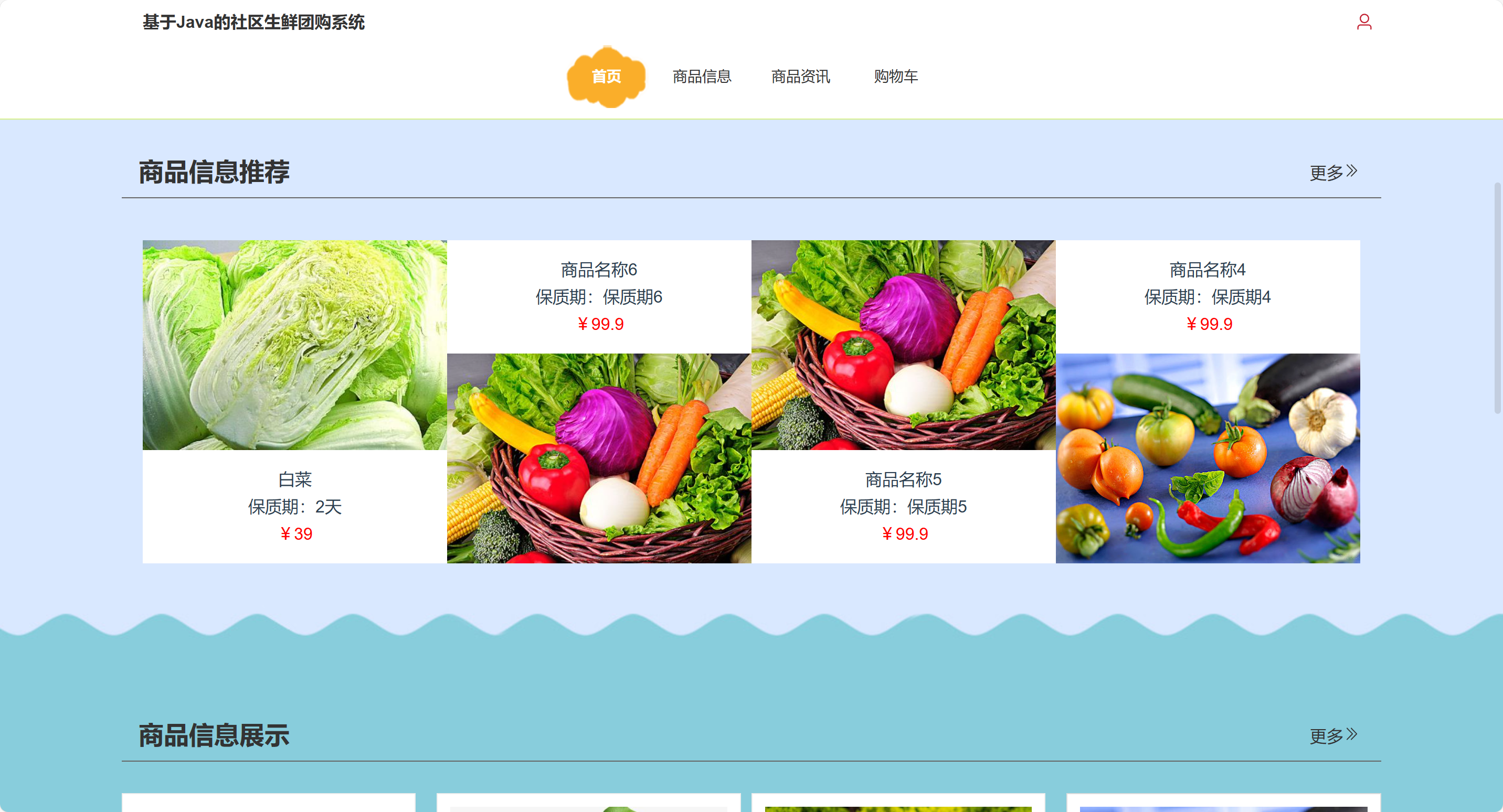Click the site title 基于Java的社区生鲜团购系统
The image size is (1503, 812).
tap(253, 22)
